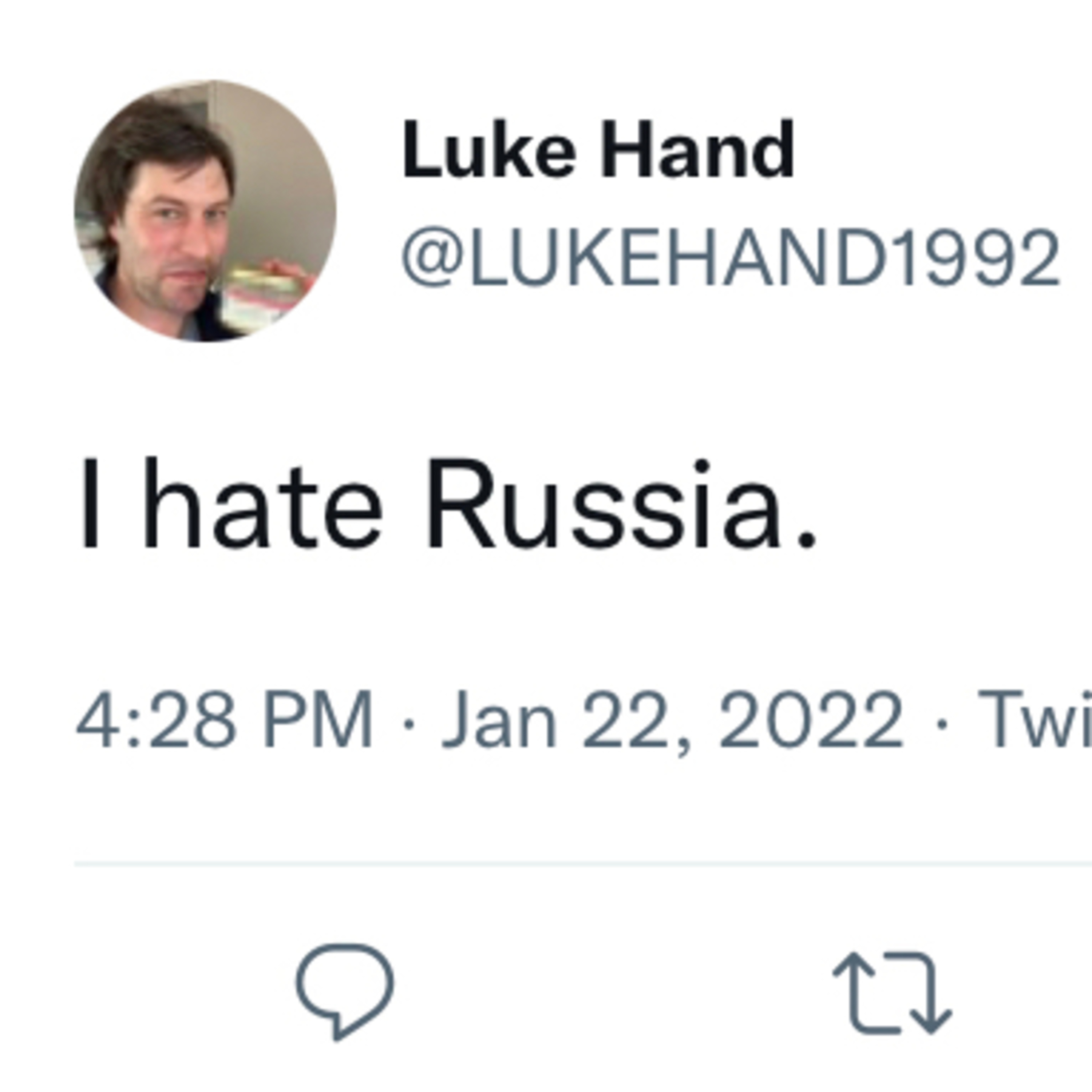This screenshot has height=1092, width=1092.
Task: Click the tweet text I hate Russia
Action: click(x=449, y=504)
